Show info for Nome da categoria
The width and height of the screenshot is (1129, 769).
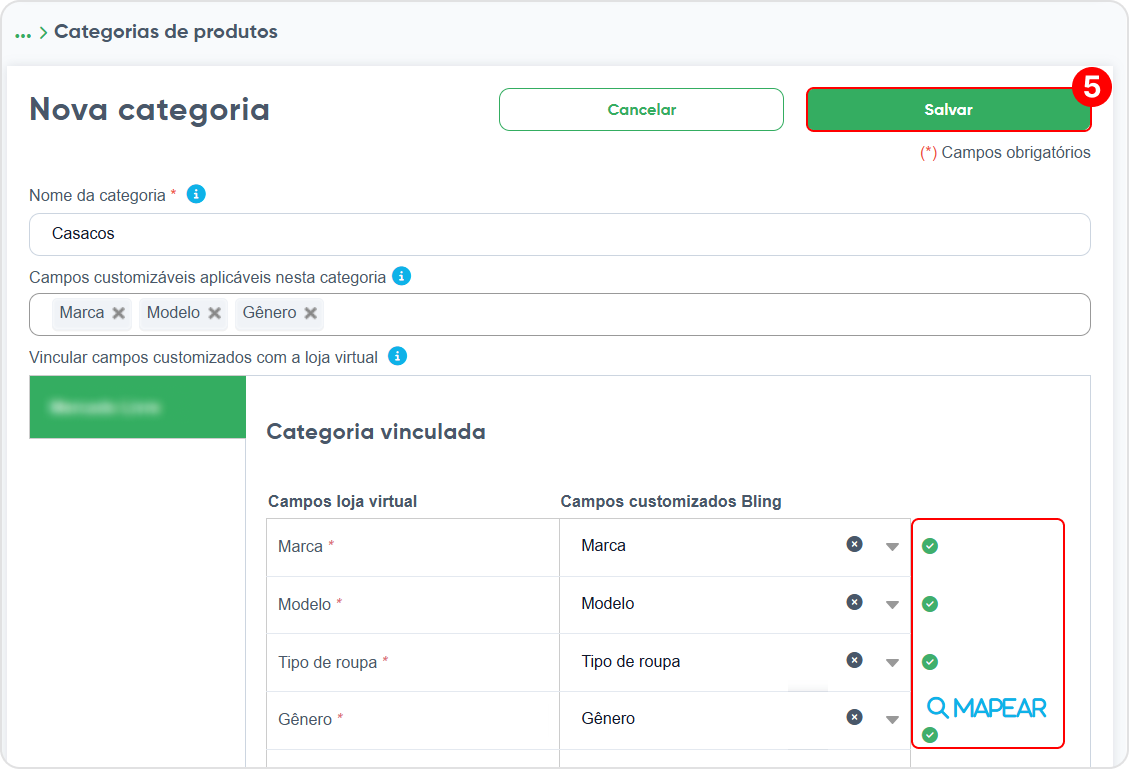pyautogui.click(x=196, y=194)
